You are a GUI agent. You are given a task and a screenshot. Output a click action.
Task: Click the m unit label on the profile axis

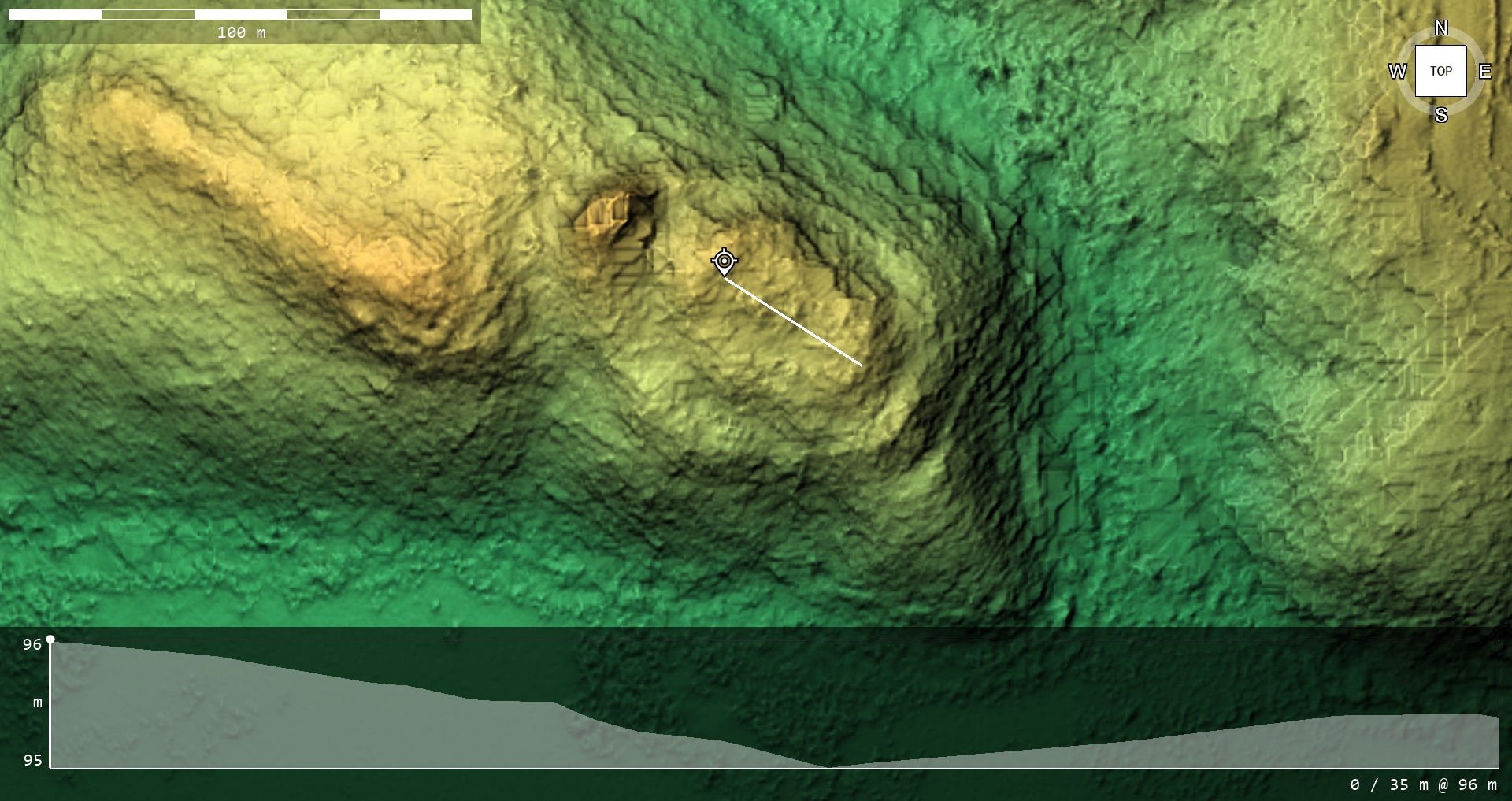37,702
